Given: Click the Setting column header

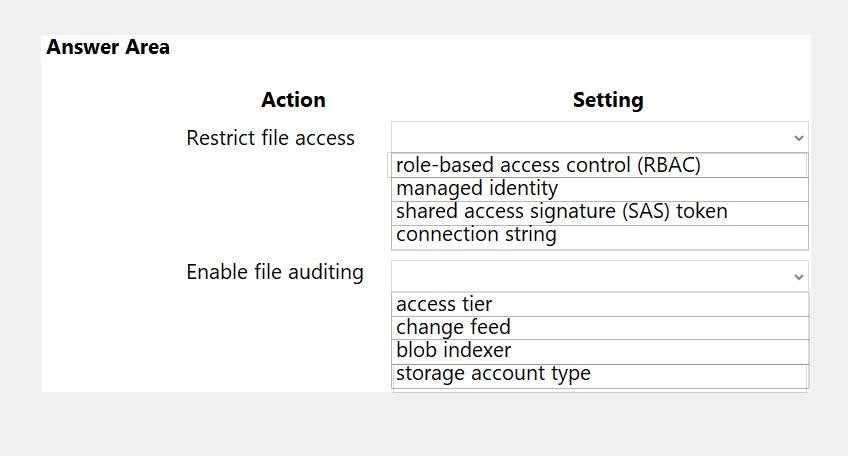Looking at the screenshot, I should tap(608, 100).
